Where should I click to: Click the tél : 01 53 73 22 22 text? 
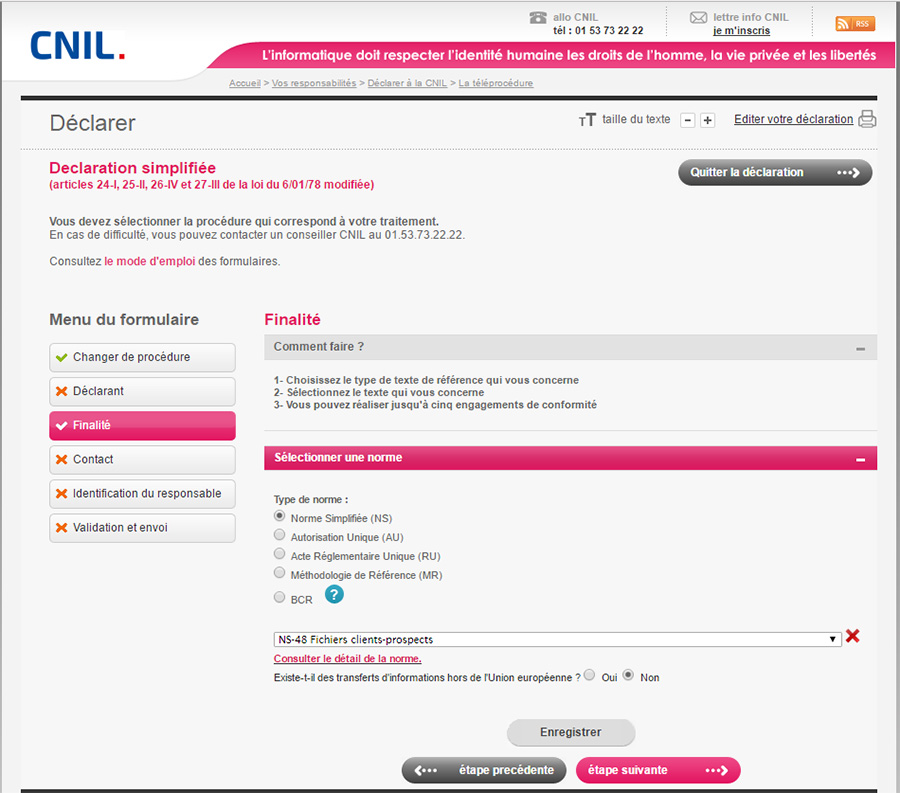coord(598,31)
